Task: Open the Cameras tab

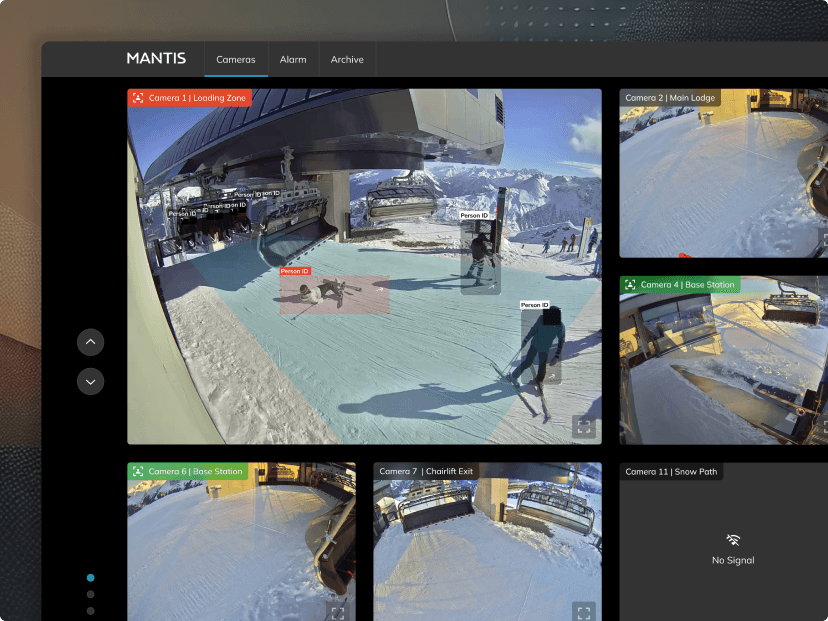Action: tap(236, 60)
